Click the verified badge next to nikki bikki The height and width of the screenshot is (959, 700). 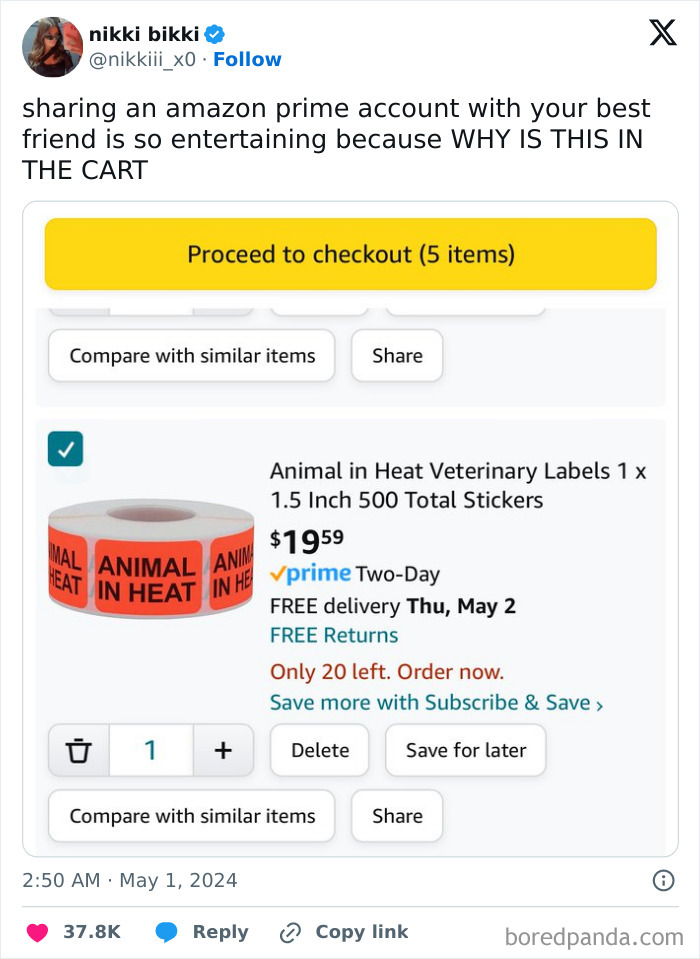coord(215,36)
